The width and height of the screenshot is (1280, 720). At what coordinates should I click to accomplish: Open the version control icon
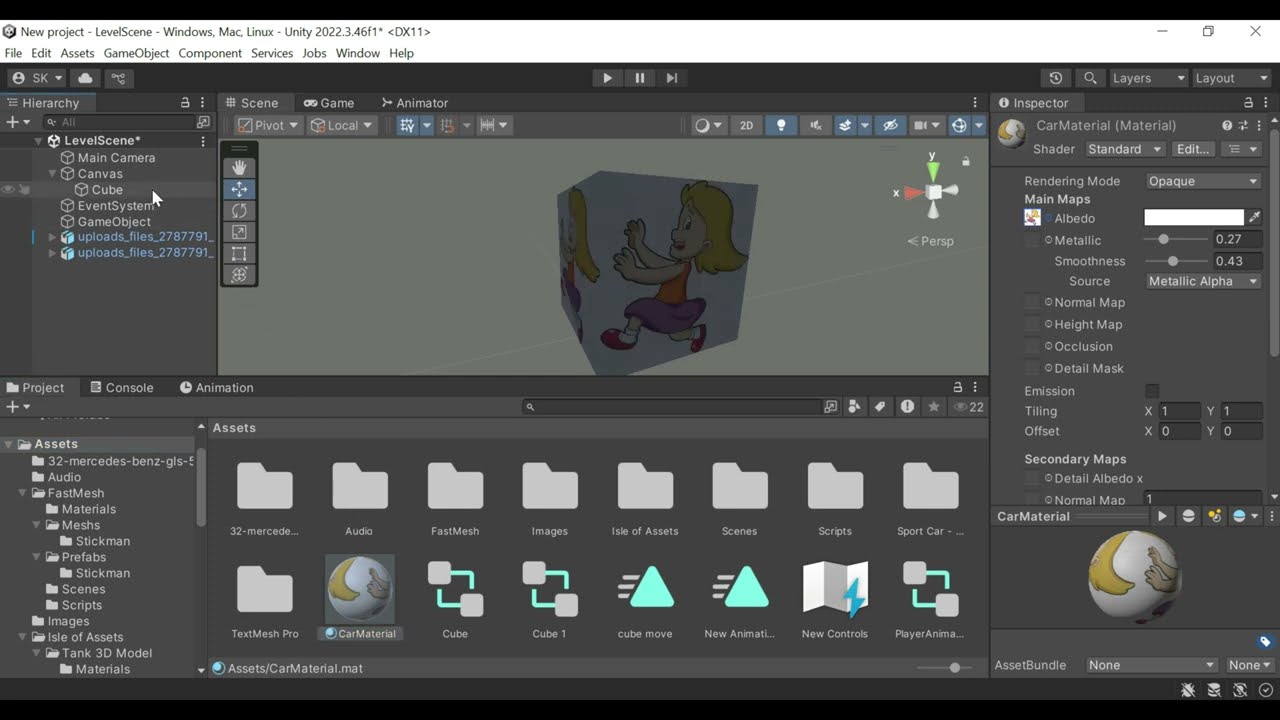(x=118, y=78)
